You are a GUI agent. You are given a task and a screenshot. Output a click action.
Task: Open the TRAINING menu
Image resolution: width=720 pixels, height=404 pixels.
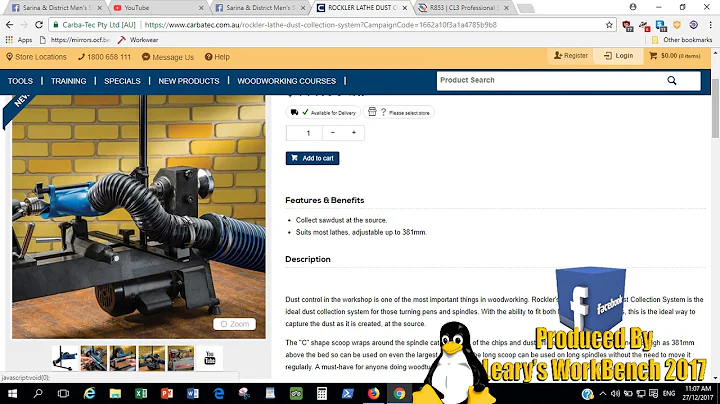pos(68,81)
